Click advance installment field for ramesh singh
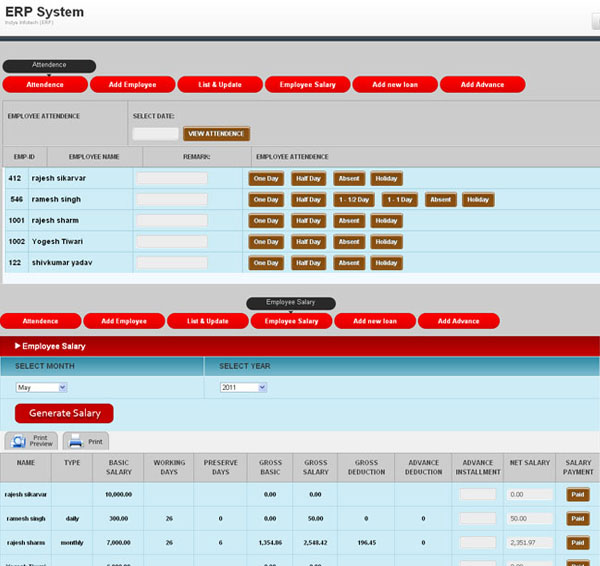Image resolution: width=600 pixels, height=566 pixels. pyautogui.click(x=478, y=519)
